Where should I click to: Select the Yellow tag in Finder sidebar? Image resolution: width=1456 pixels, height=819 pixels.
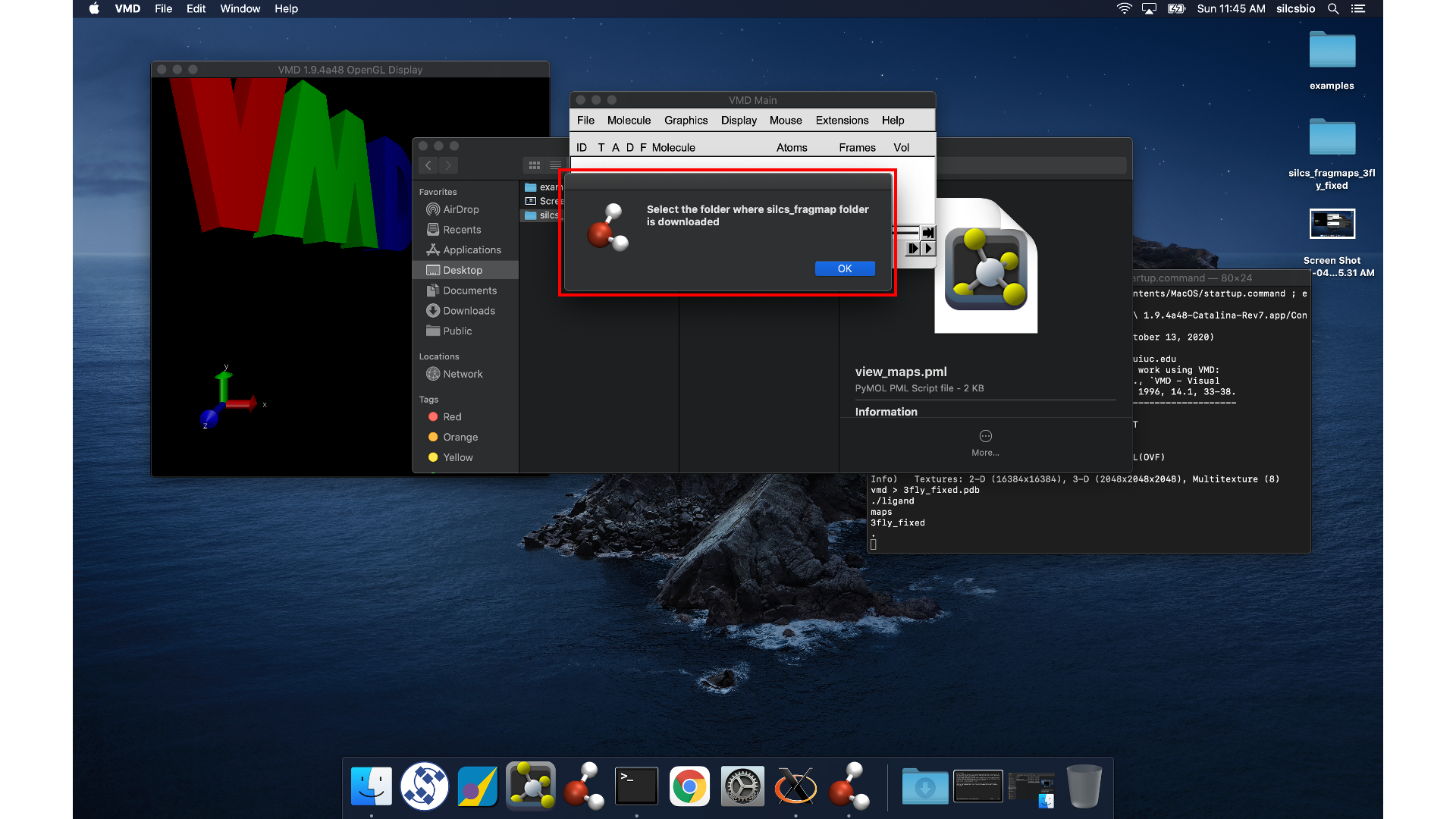(466, 457)
